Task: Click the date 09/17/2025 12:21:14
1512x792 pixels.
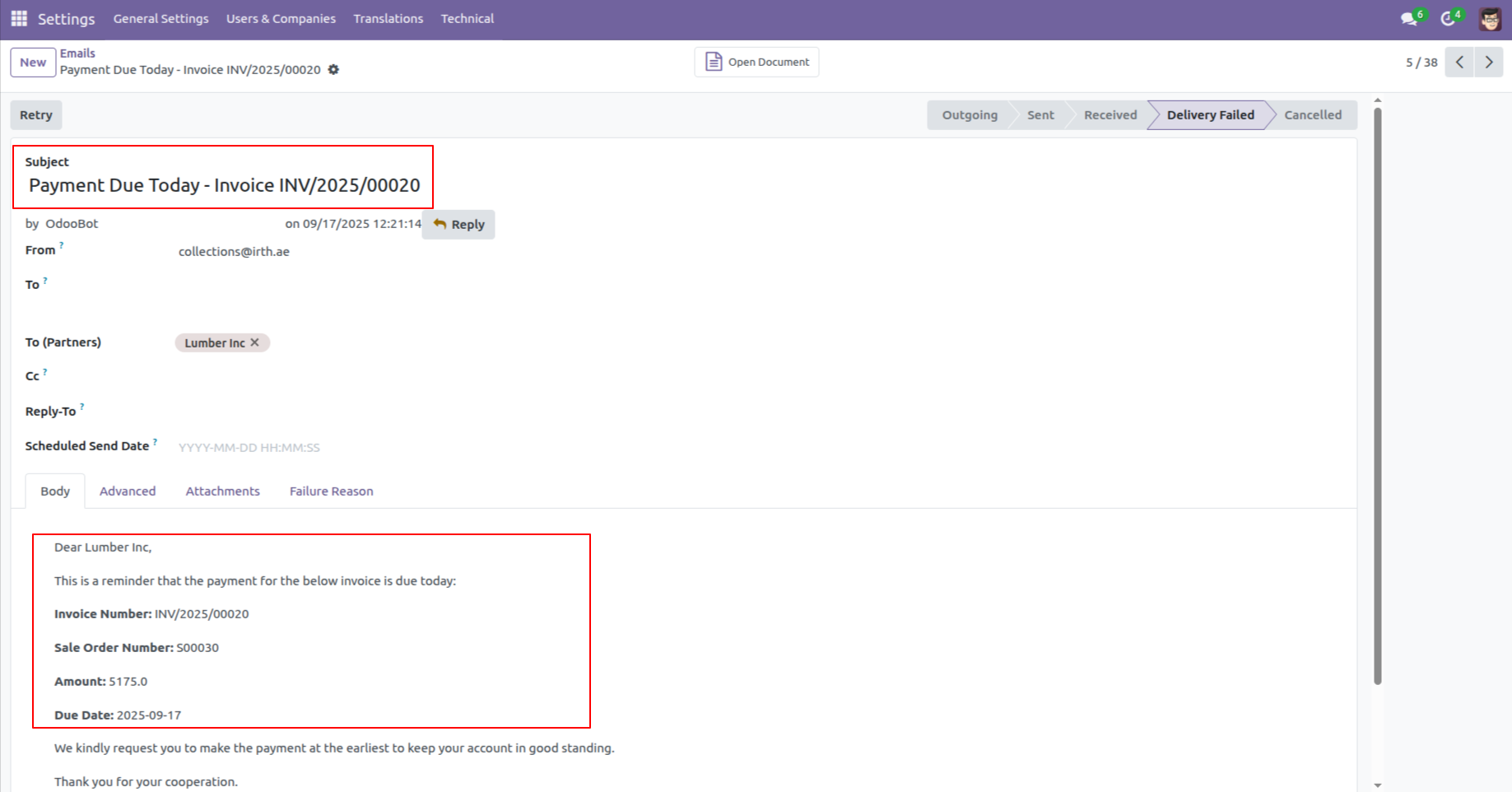Action: click(x=362, y=224)
